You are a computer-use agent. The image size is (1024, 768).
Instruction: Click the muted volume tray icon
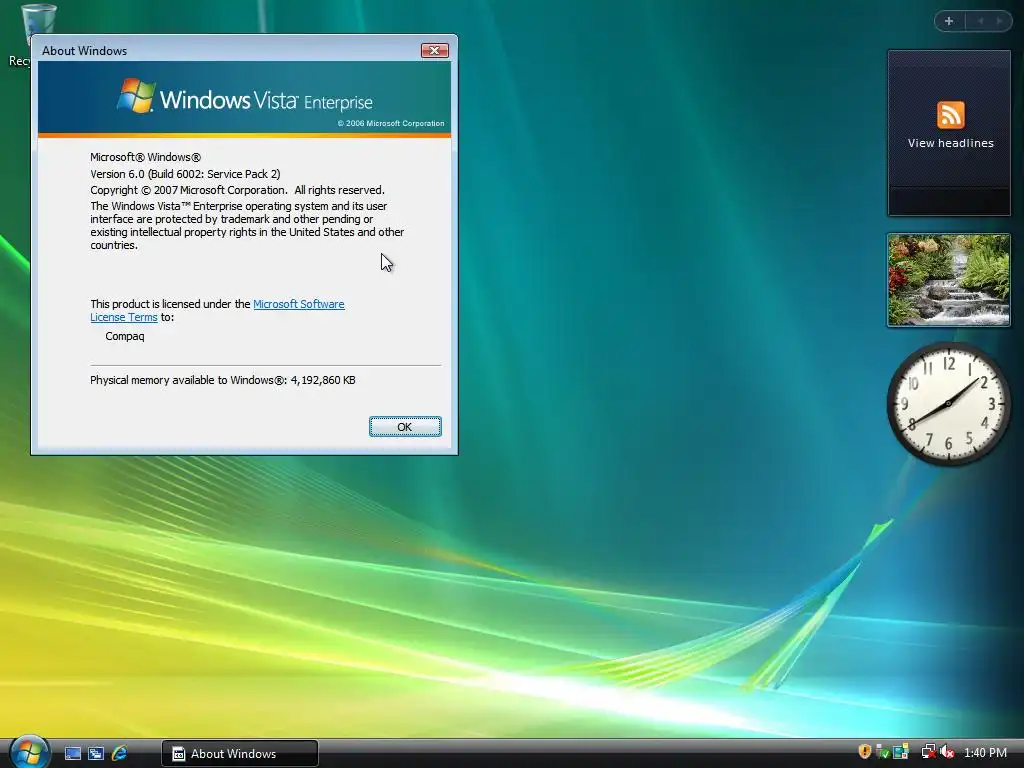point(947,752)
